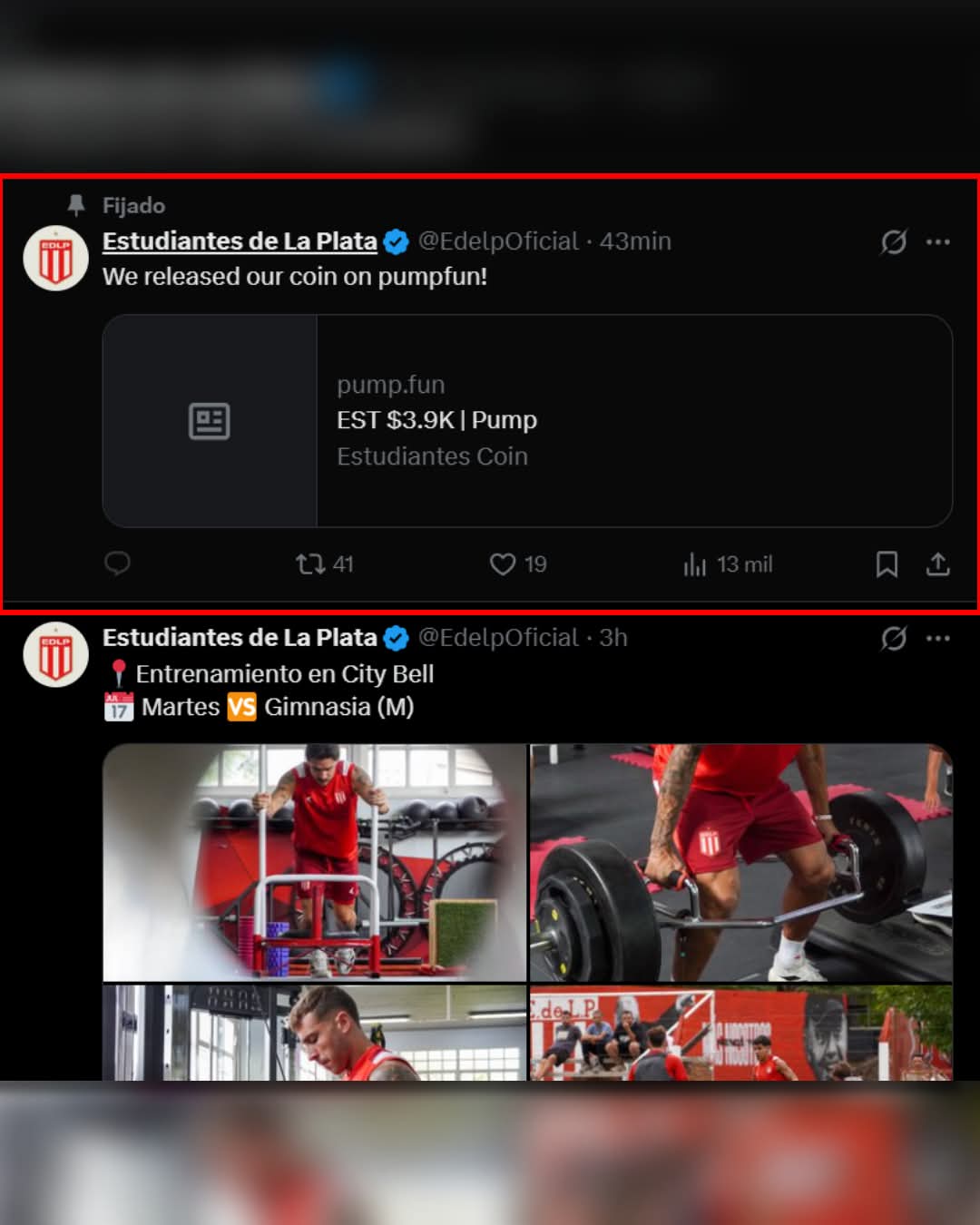Bookmark the pinned pumpfun tweet
Viewport: 980px width, 1225px height.
pyautogui.click(x=887, y=564)
